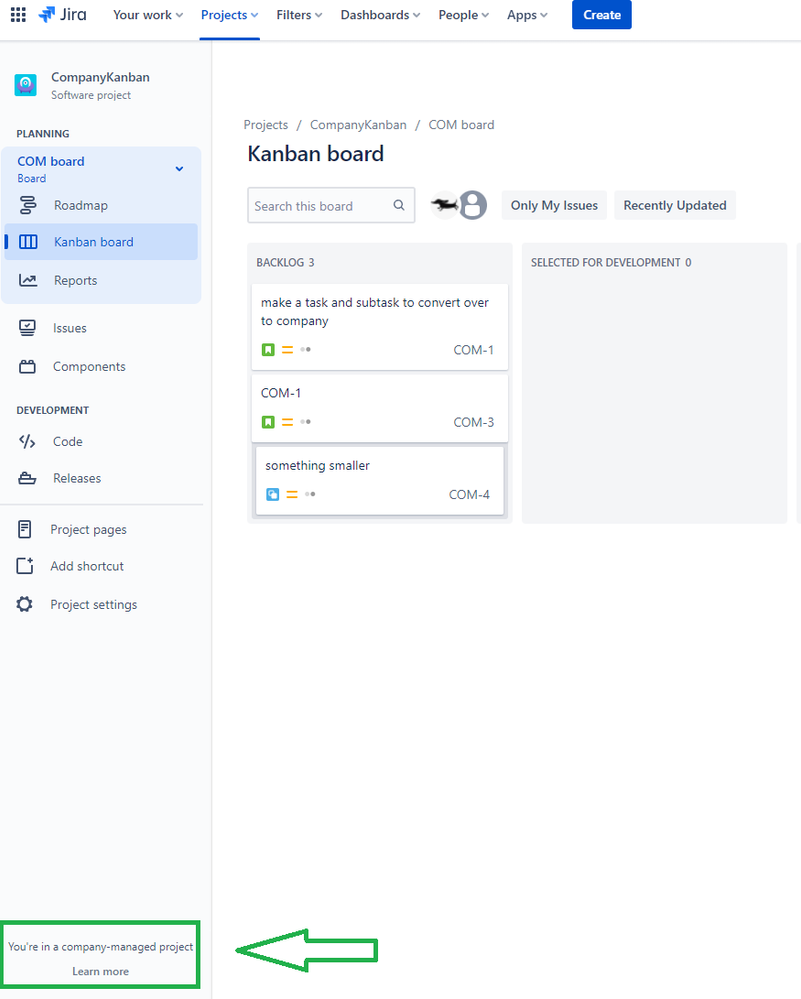Select COM board in sidebar
This screenshot has width=801, height=999.
(51, 161)
